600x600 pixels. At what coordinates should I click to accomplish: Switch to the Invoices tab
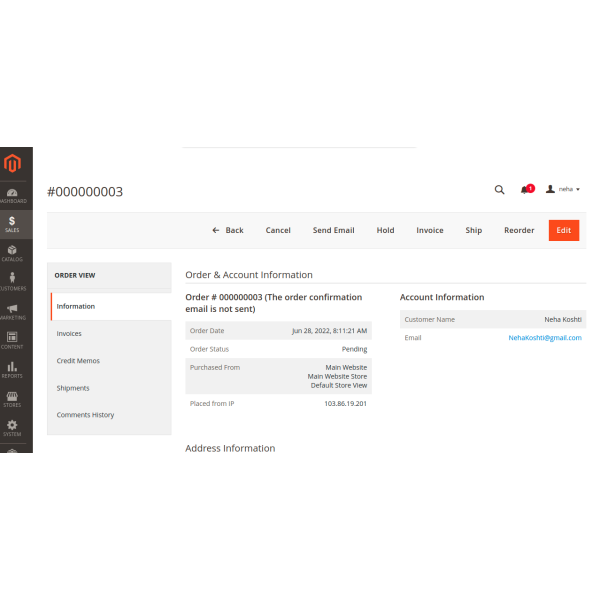(70, 334)
